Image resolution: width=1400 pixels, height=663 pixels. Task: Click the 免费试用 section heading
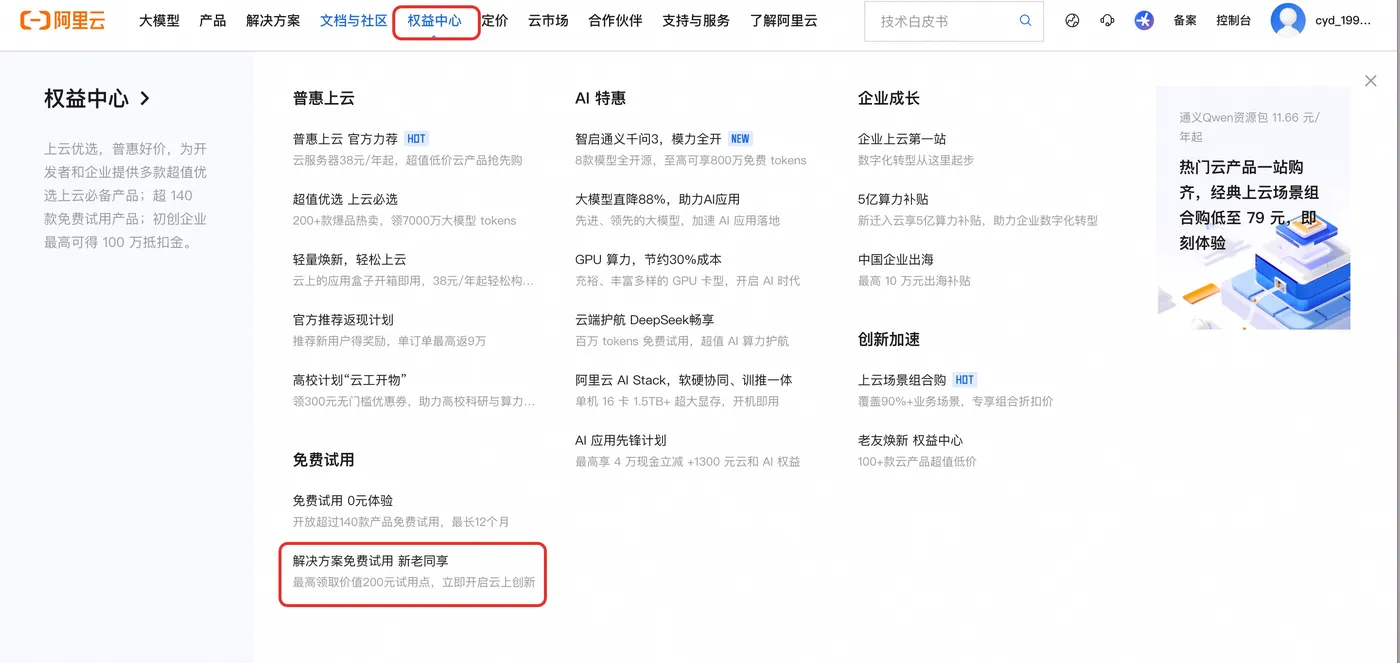point(323,460)
